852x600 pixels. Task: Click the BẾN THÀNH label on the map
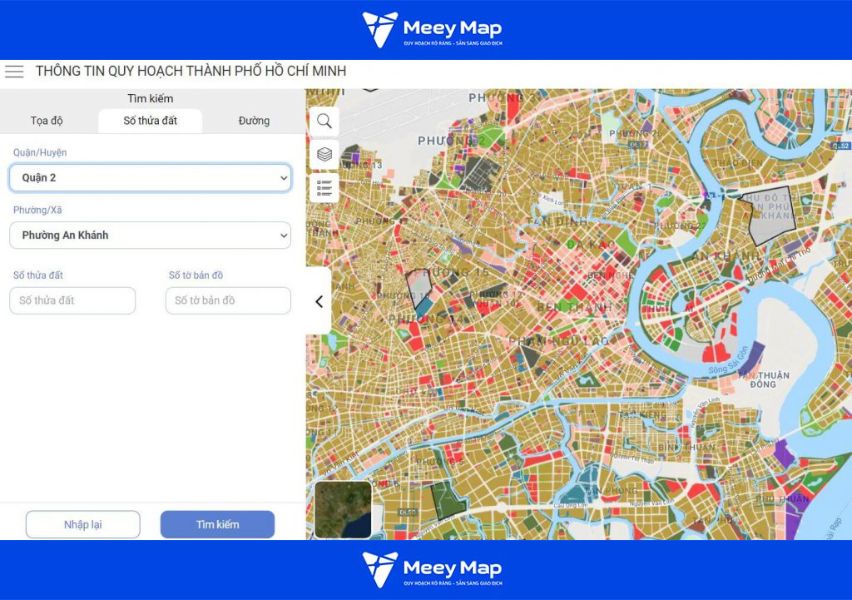pos(574,307)
